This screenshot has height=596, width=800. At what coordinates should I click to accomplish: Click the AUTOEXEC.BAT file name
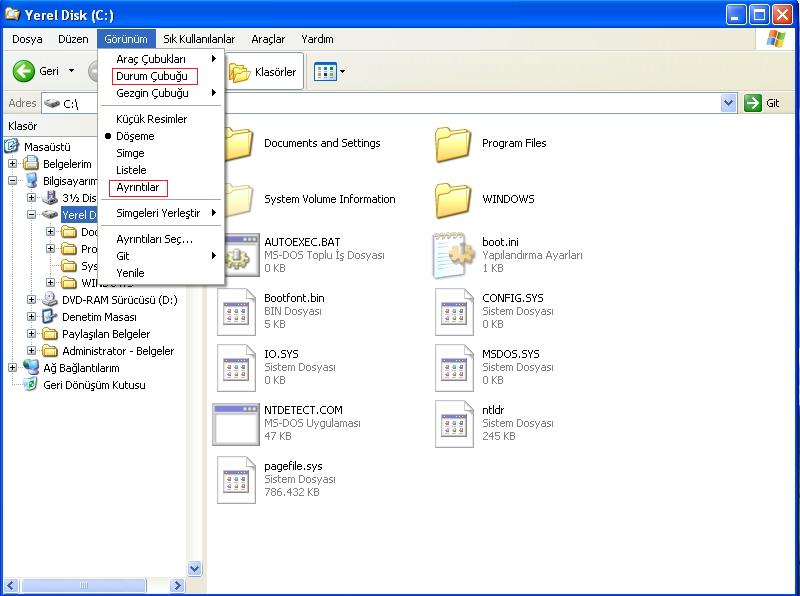(302, 242)
